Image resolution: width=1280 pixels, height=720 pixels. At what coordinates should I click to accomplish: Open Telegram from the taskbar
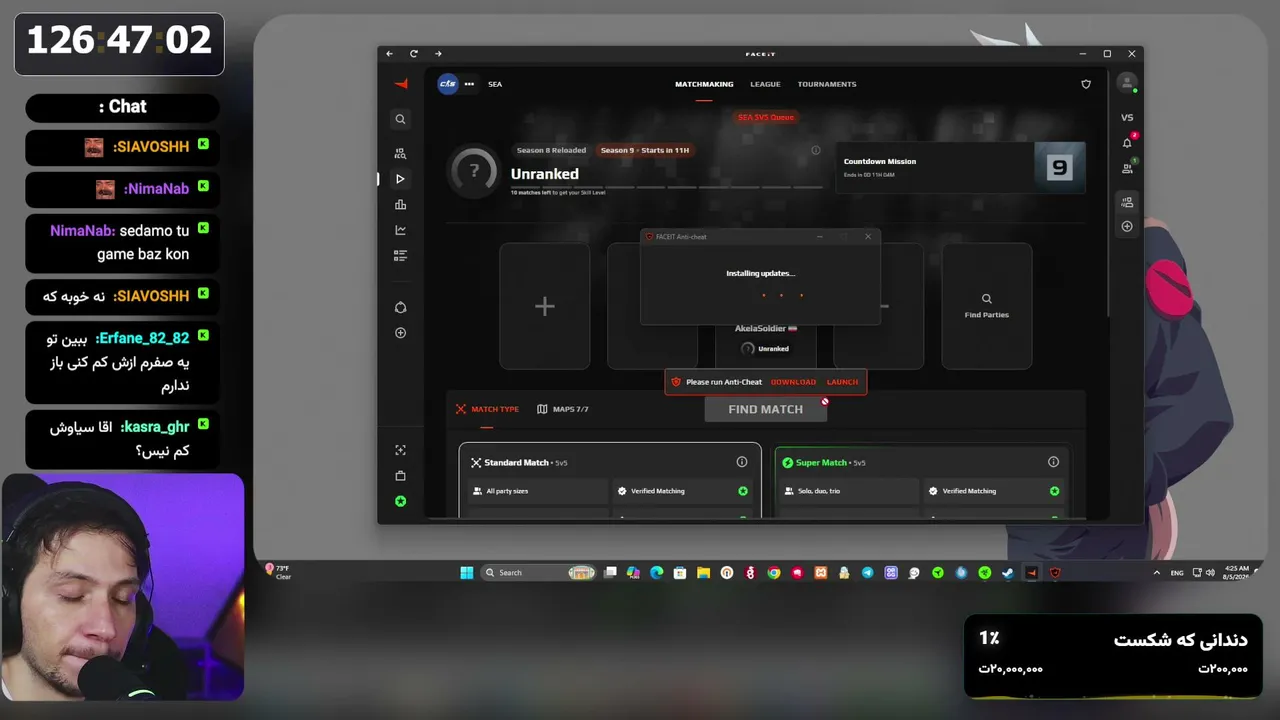867,573
